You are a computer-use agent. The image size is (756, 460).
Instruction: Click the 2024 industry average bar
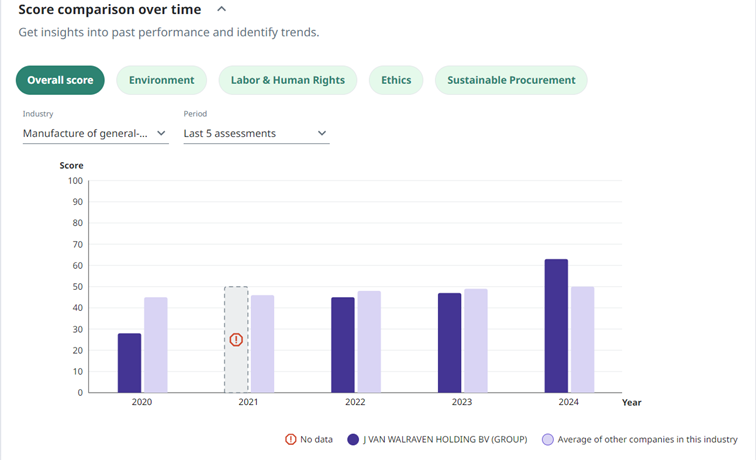point(582,340)
